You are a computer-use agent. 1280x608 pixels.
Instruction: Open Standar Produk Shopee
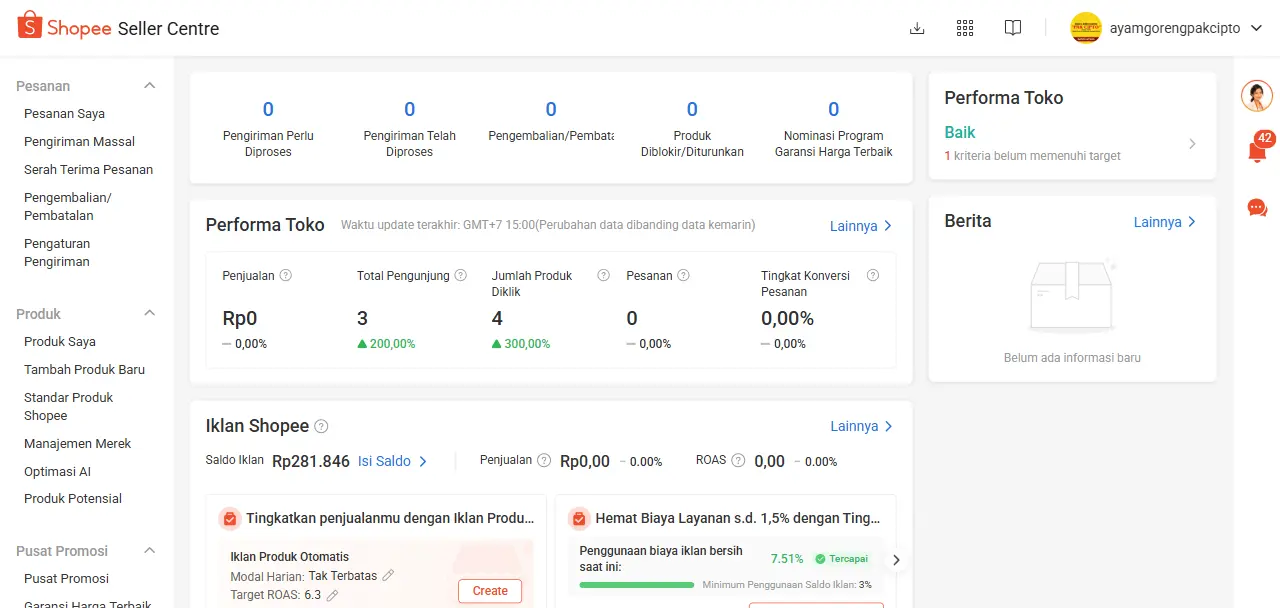(68, 407)
